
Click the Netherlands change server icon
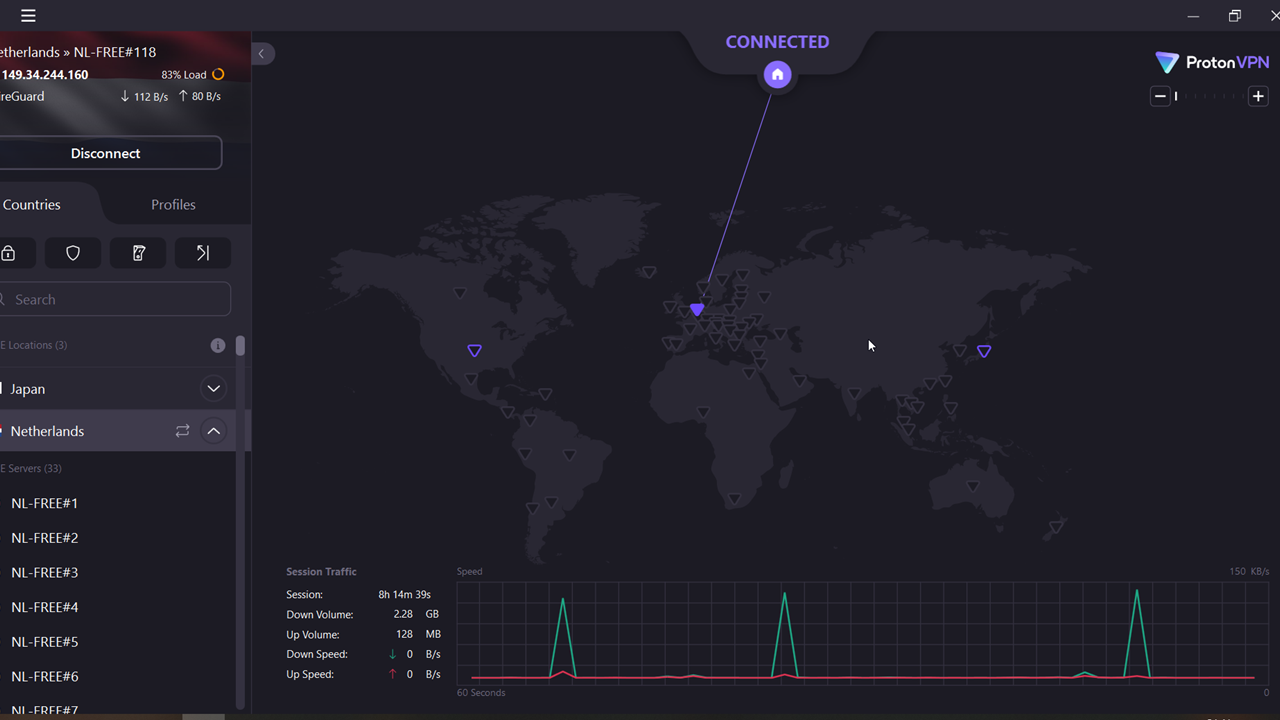click(182, 431)
